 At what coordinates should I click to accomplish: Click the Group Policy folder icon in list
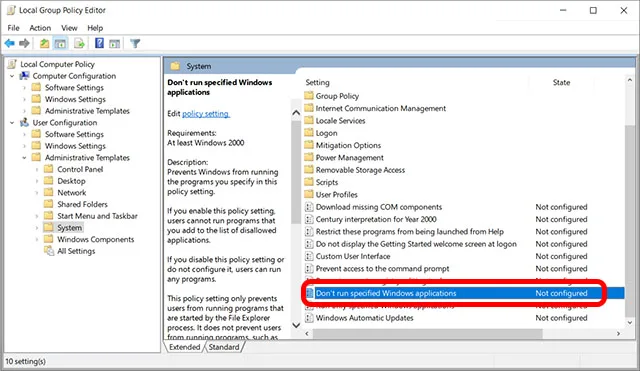[x=309, y=96]
